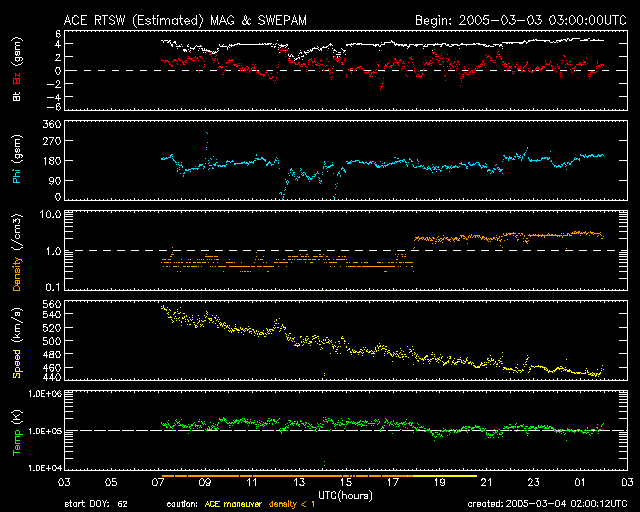Select the orange 'Density (/cm3)' axis label
Screen dimensions: 640x512
pyautogui.click(x=17, y=252)
